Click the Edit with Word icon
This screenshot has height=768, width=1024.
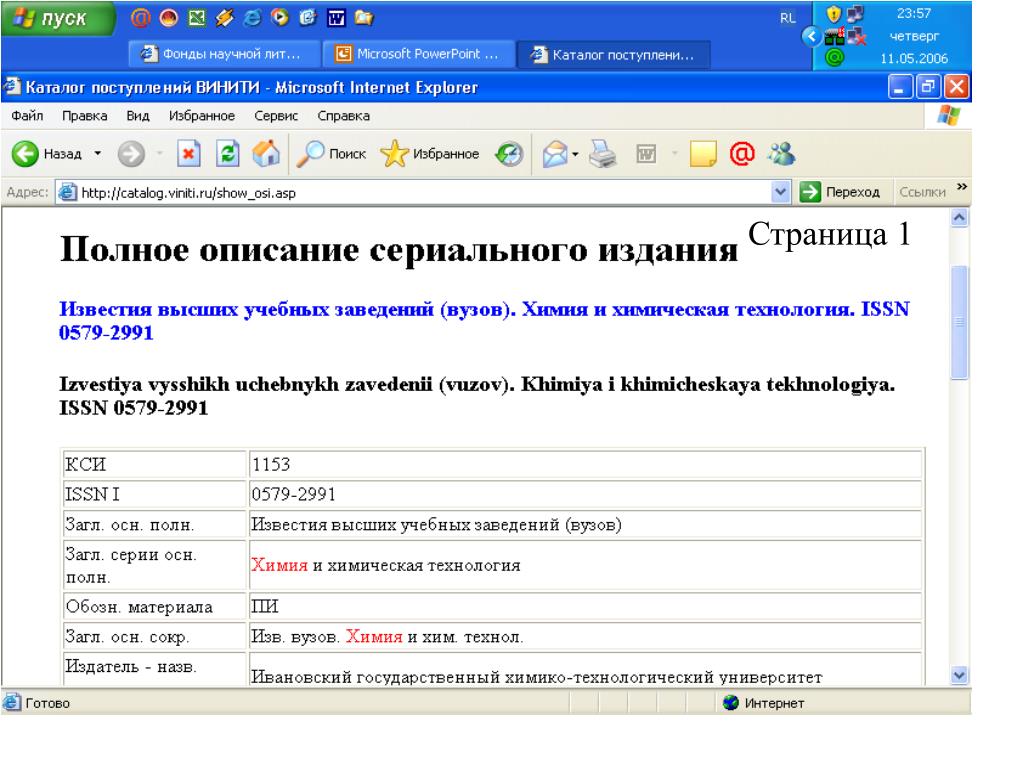[x=646, y=154]
